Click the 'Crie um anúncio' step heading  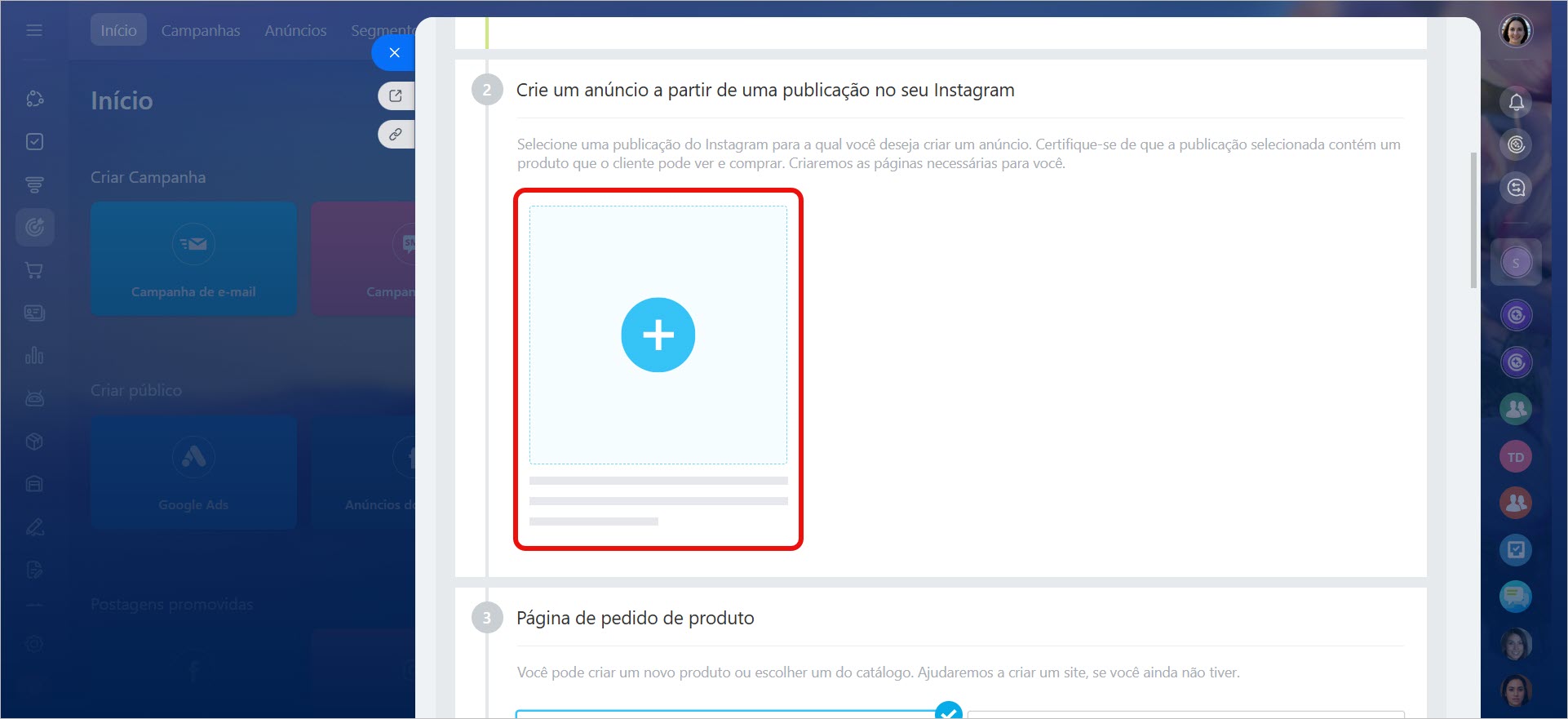[x=765, y=90]
